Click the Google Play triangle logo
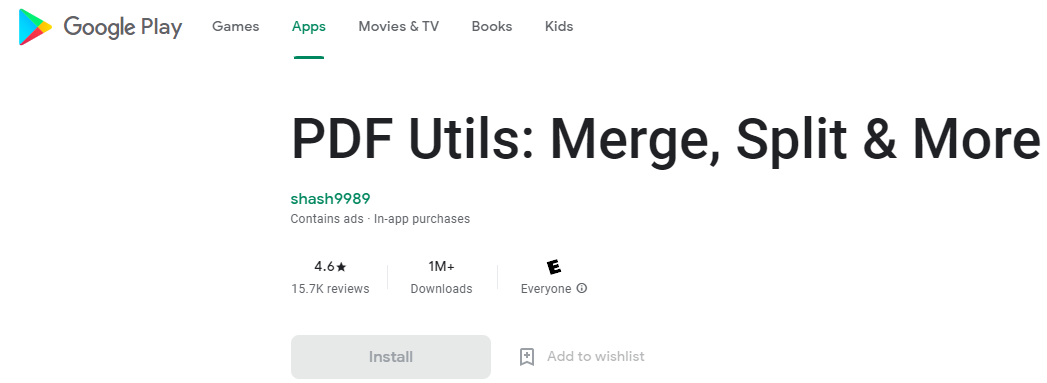 tap(35, 27)
